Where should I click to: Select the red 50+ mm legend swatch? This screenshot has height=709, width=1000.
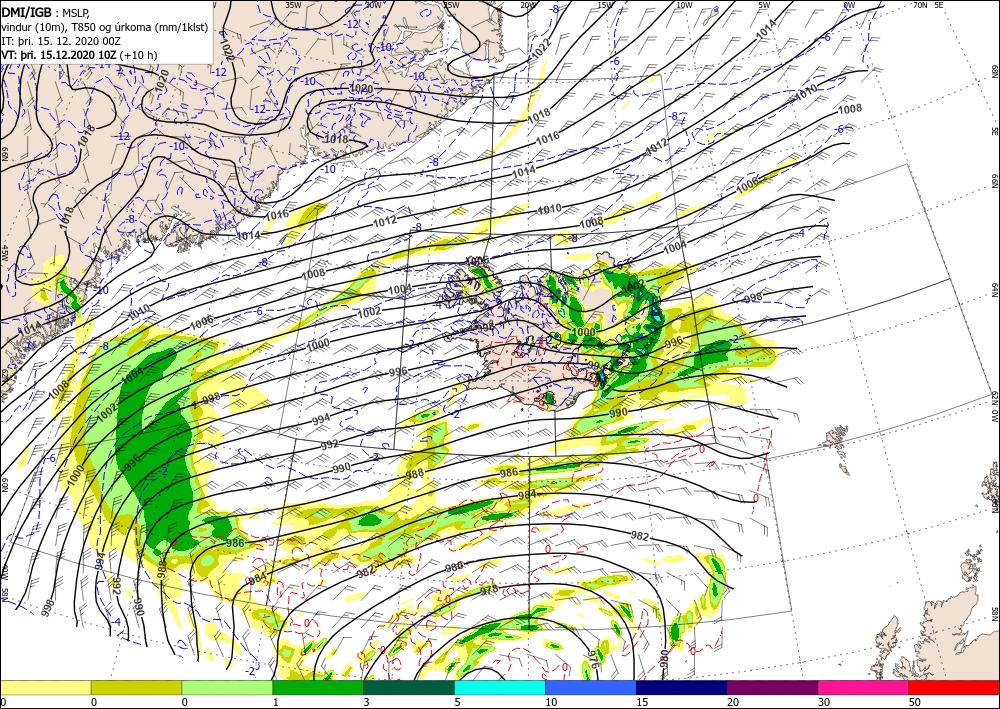(x=954, y=687)
